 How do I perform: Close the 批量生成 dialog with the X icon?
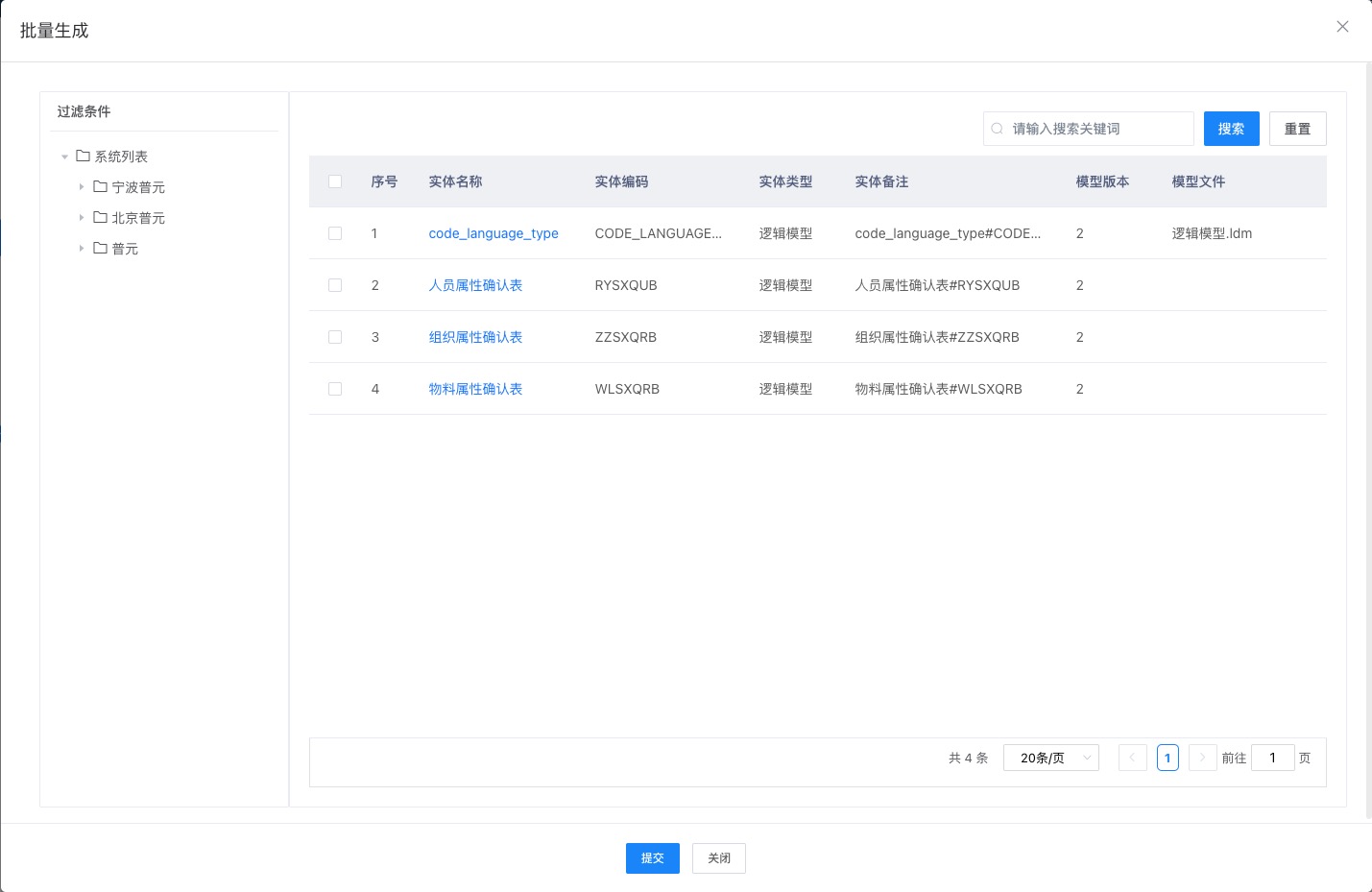[x=1342, y=27]
